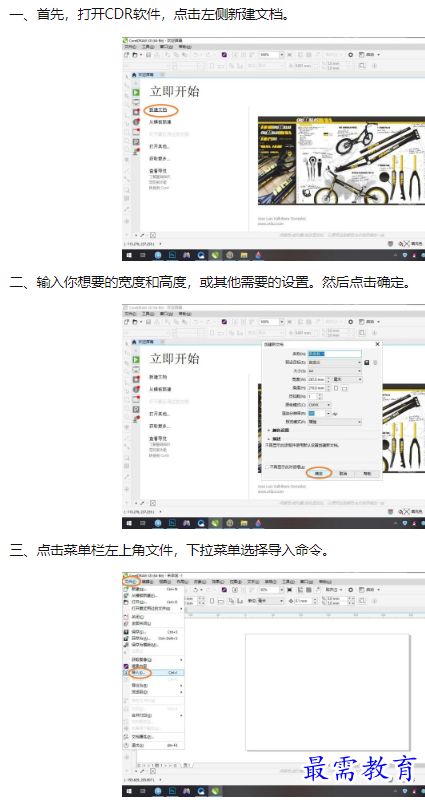Collapse the 描述 section in dialog

[x=272, y=439]
